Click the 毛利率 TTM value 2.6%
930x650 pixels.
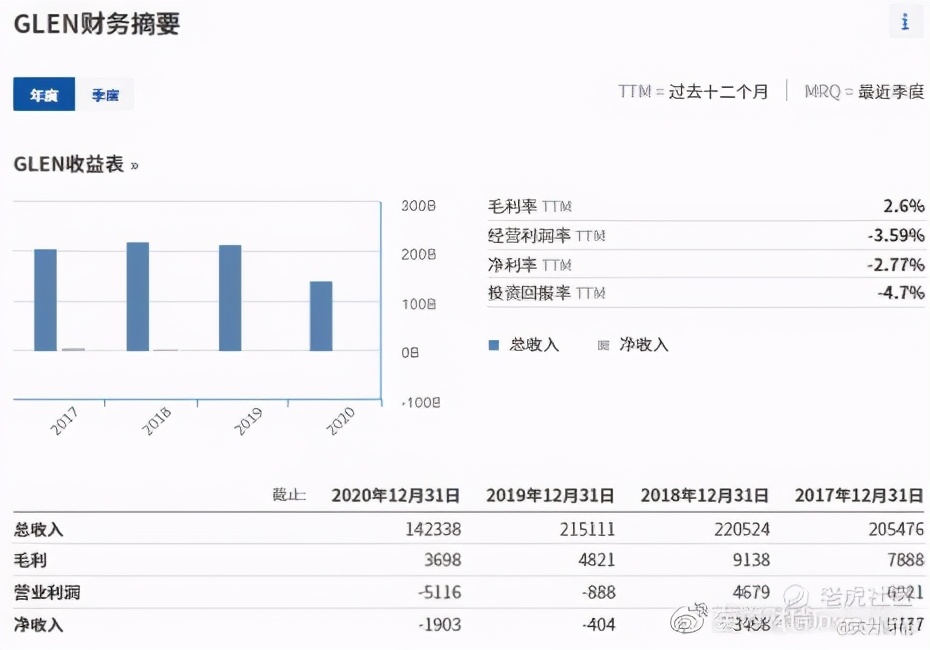[x=903, y=206]
